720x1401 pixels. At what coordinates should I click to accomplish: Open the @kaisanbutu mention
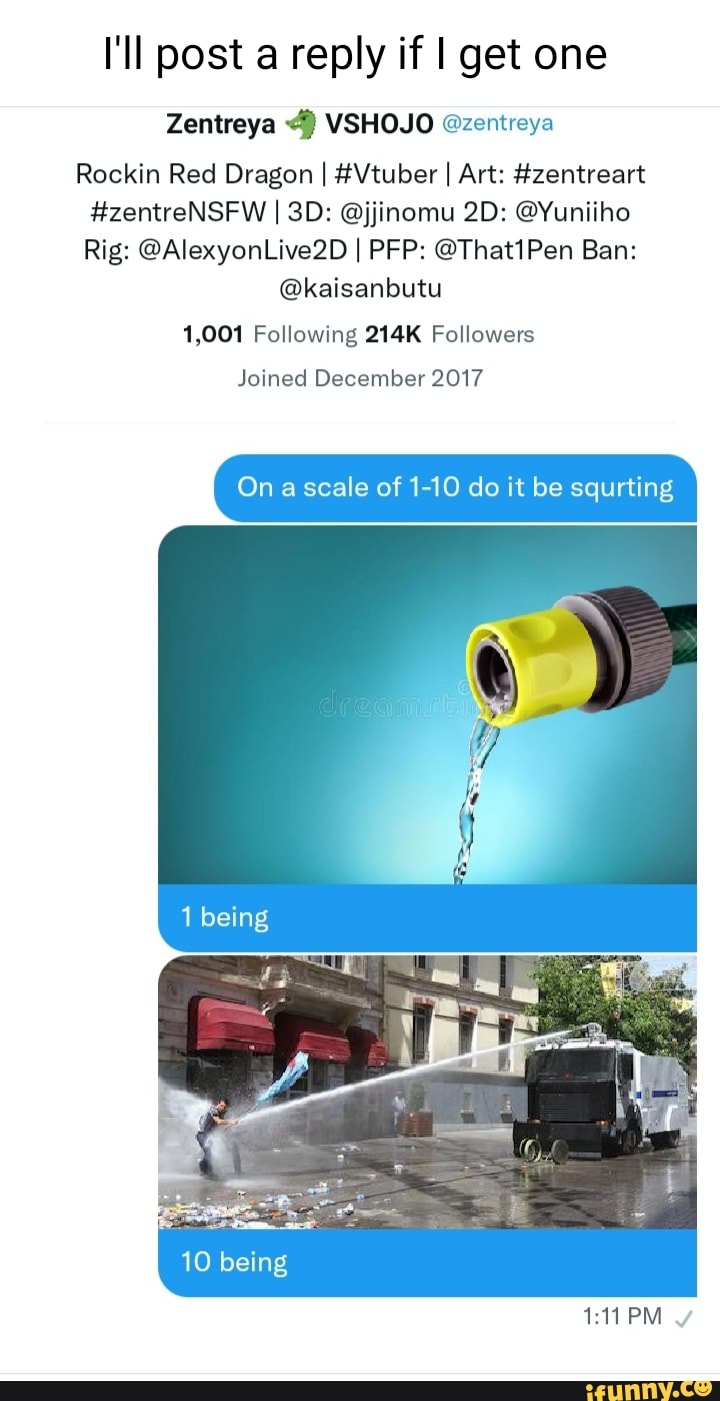360,288
